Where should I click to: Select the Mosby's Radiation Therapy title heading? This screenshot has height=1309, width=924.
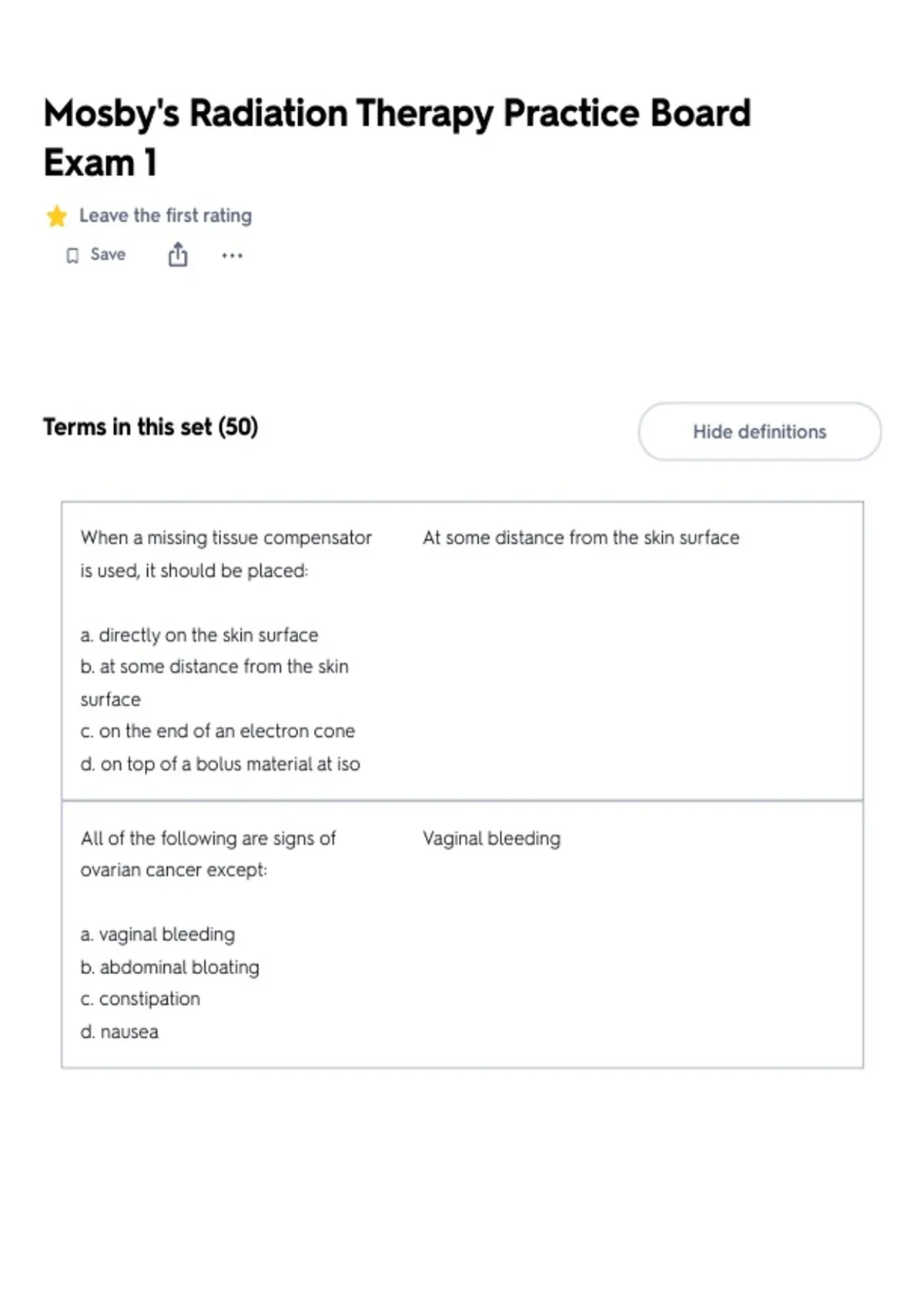tap(397, 137)
